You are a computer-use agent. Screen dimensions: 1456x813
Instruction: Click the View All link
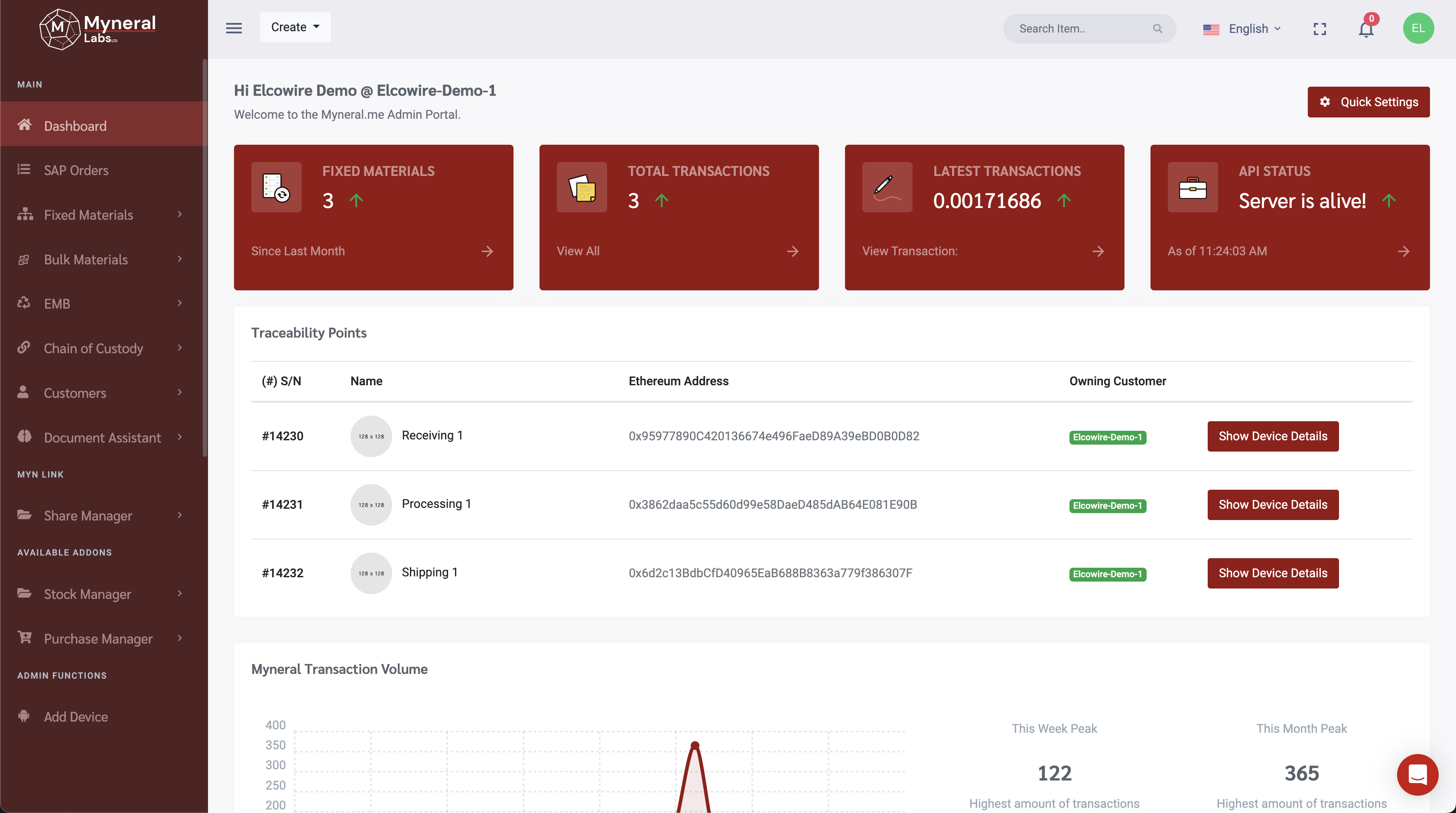[x=578, y=251]
